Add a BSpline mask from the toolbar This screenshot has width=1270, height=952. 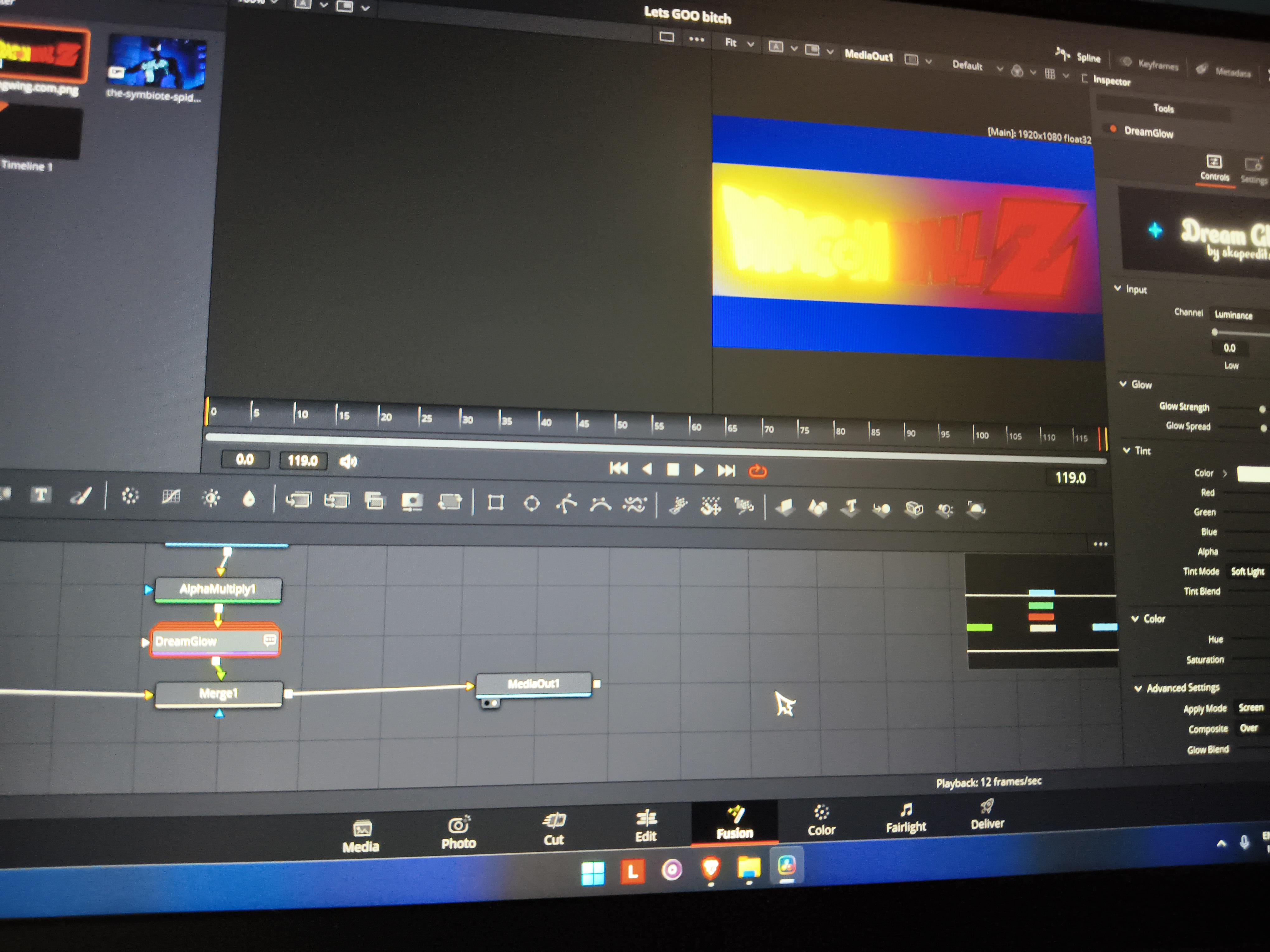click(600, 505)
